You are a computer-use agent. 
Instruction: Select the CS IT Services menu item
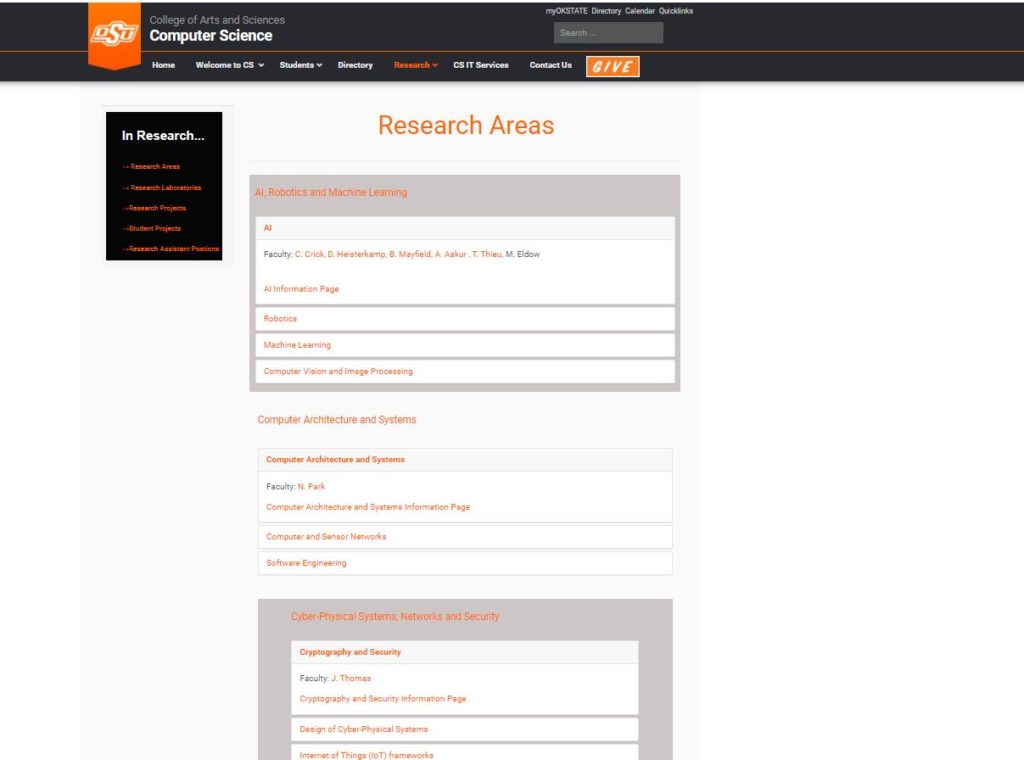point(480,65)
